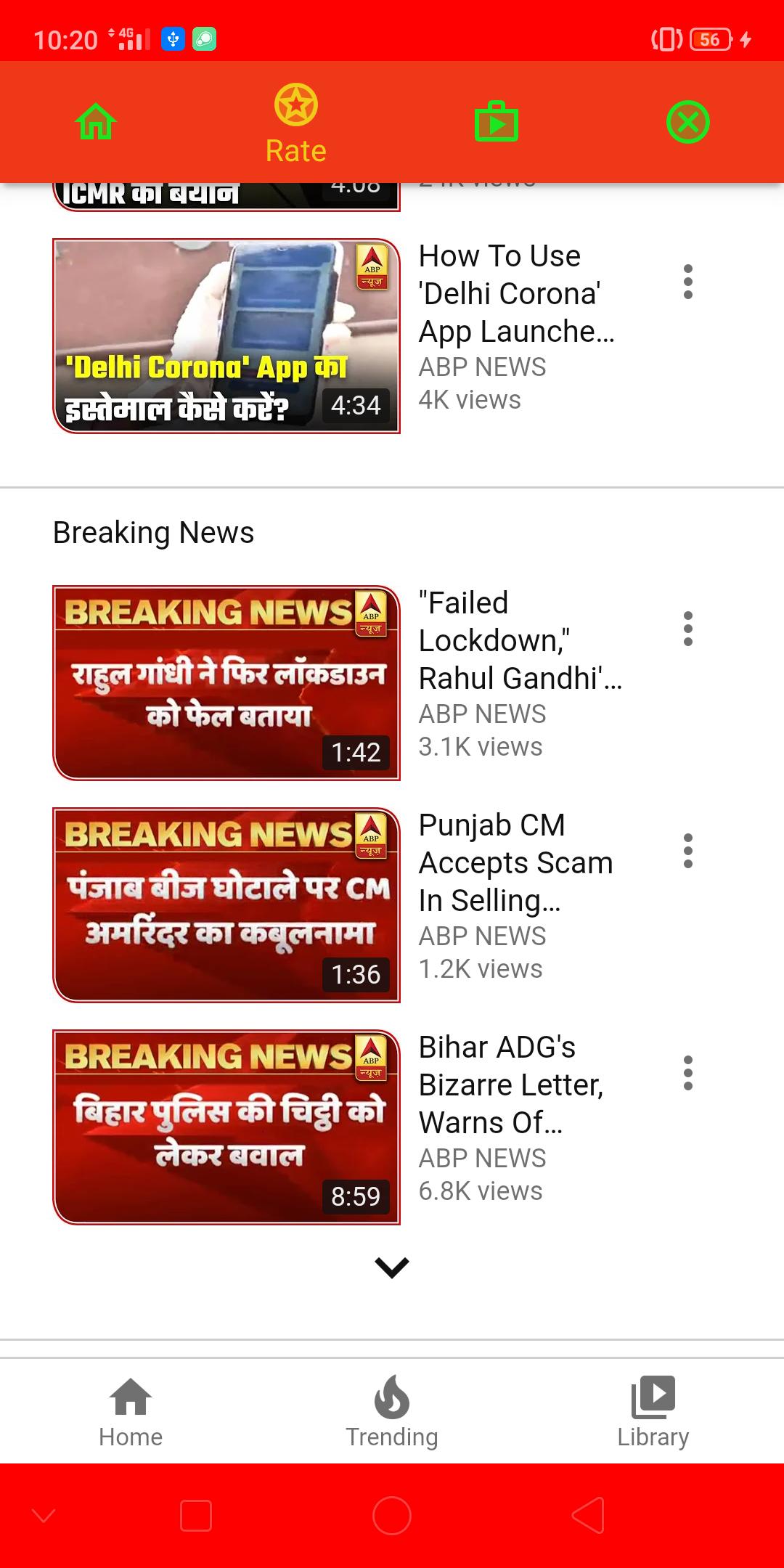Open the green video briefcase icon

click(496, 121)
